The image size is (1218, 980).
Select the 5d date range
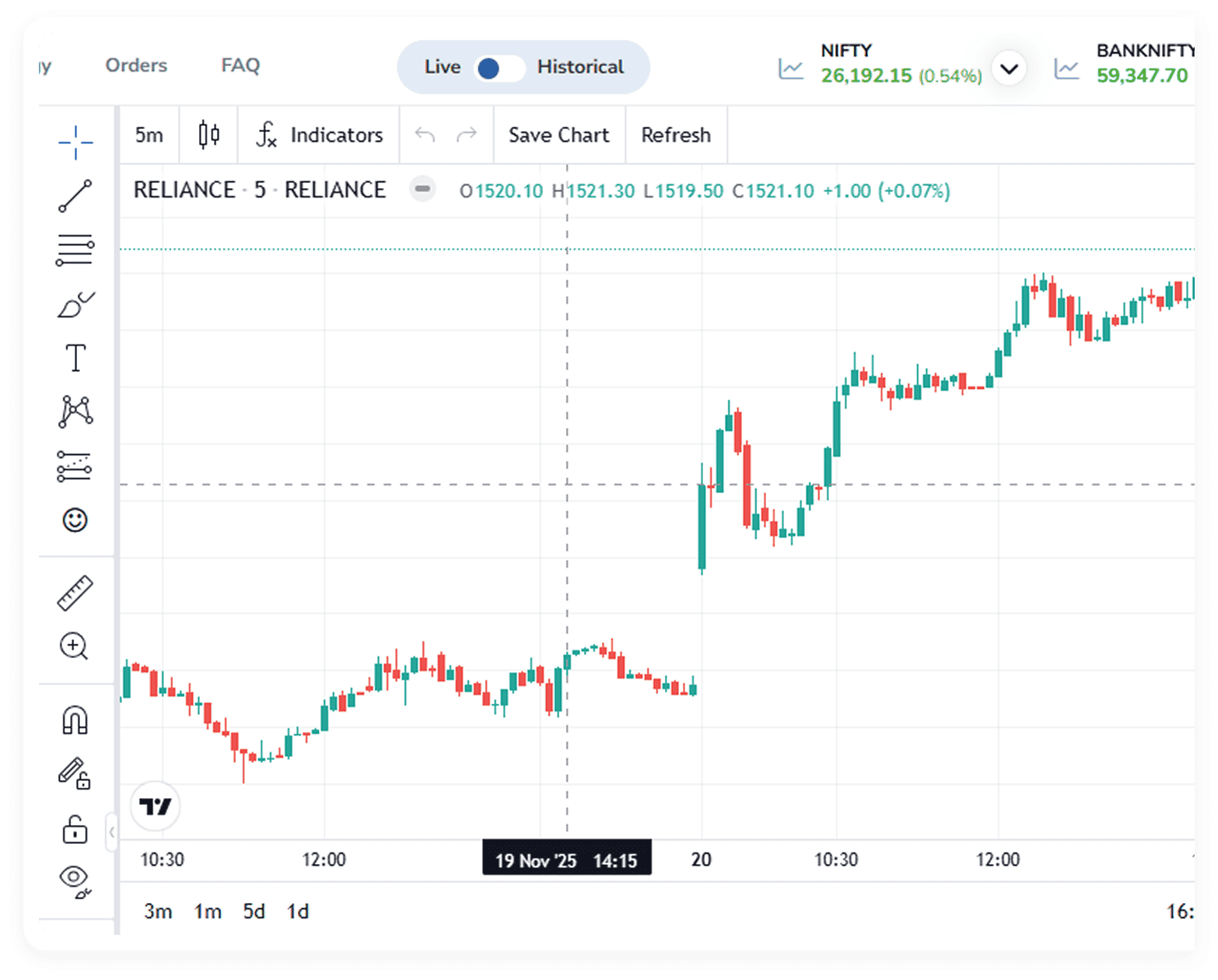254,911
